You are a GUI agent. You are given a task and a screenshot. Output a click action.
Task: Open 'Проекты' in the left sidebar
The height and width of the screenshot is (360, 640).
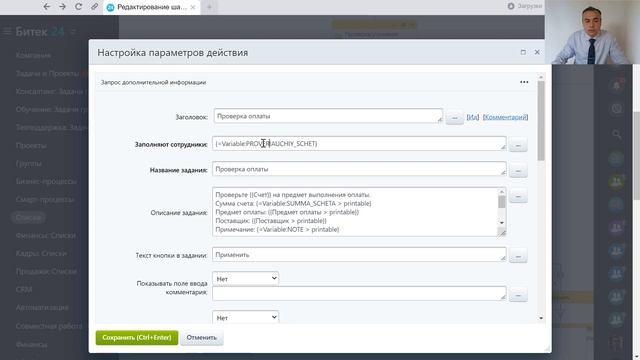(x=31, y=146)
